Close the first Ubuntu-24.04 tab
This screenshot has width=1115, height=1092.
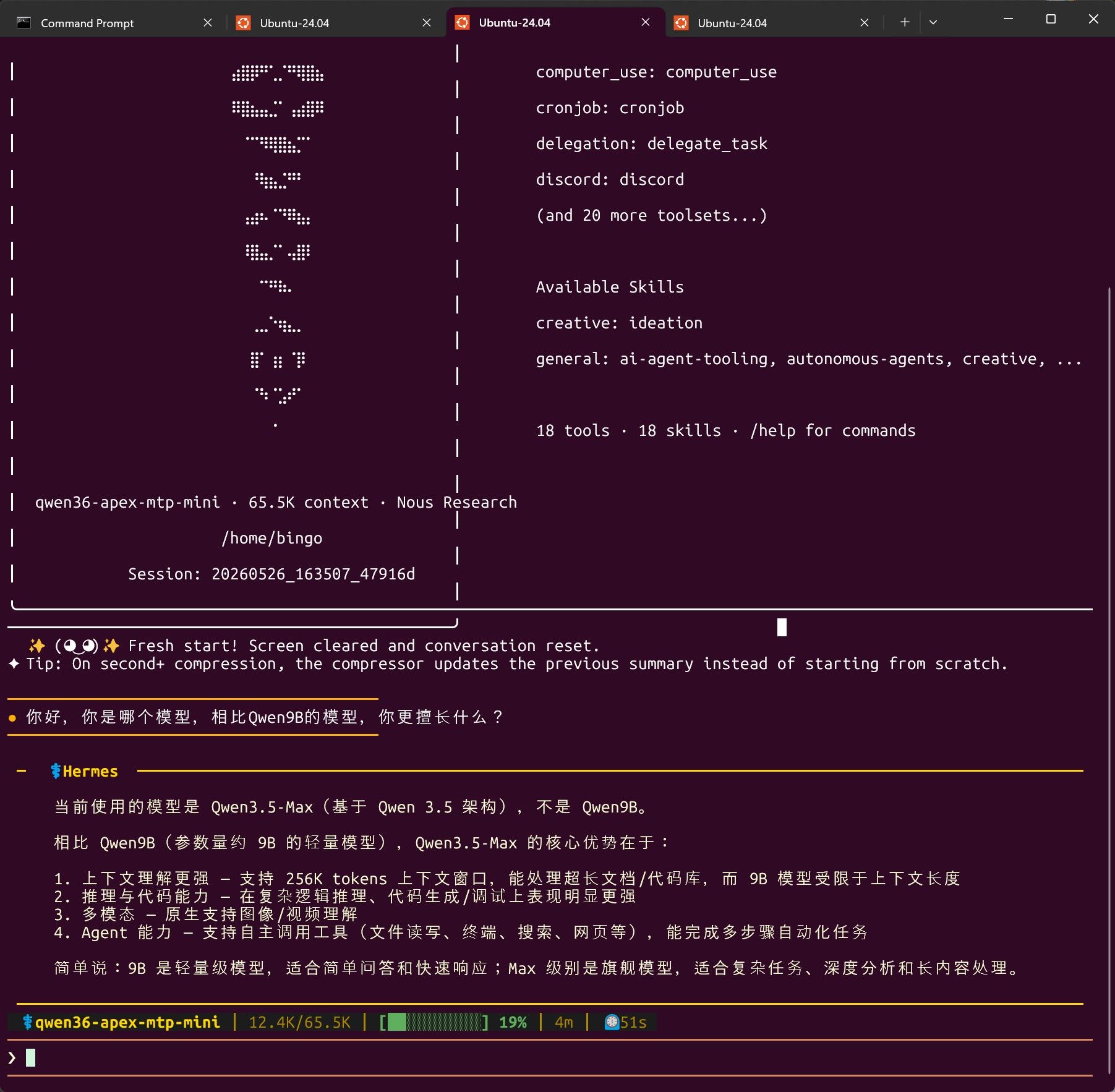427,23
